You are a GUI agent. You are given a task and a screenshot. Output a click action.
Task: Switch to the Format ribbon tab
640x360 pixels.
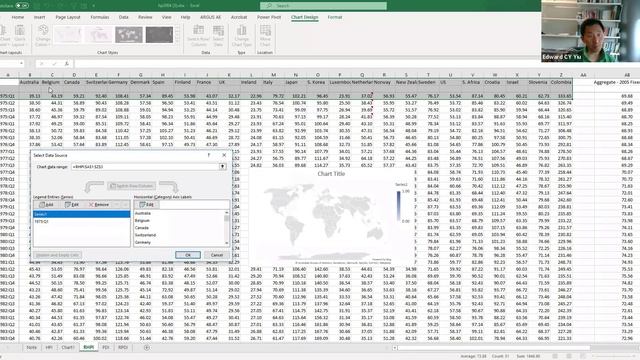click(335, 17)
